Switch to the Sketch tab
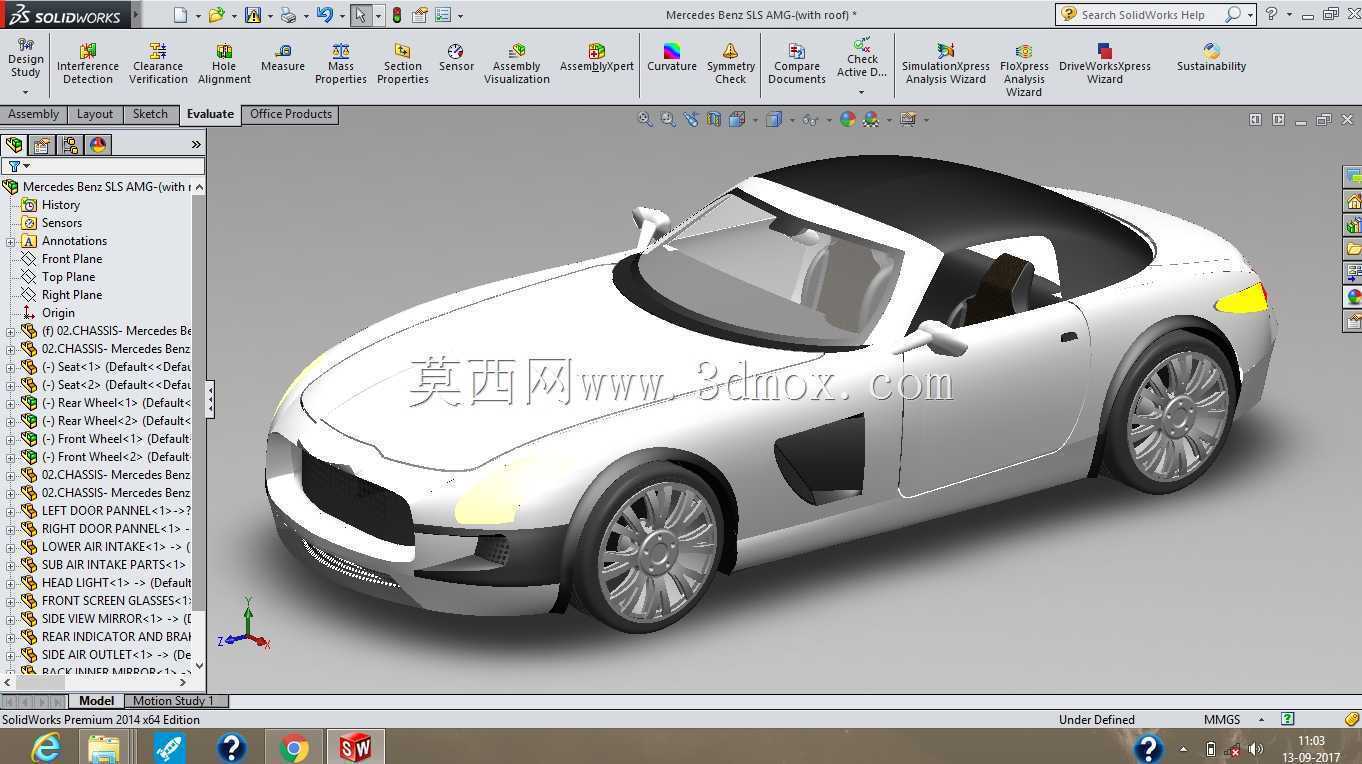 click(151, 114)
